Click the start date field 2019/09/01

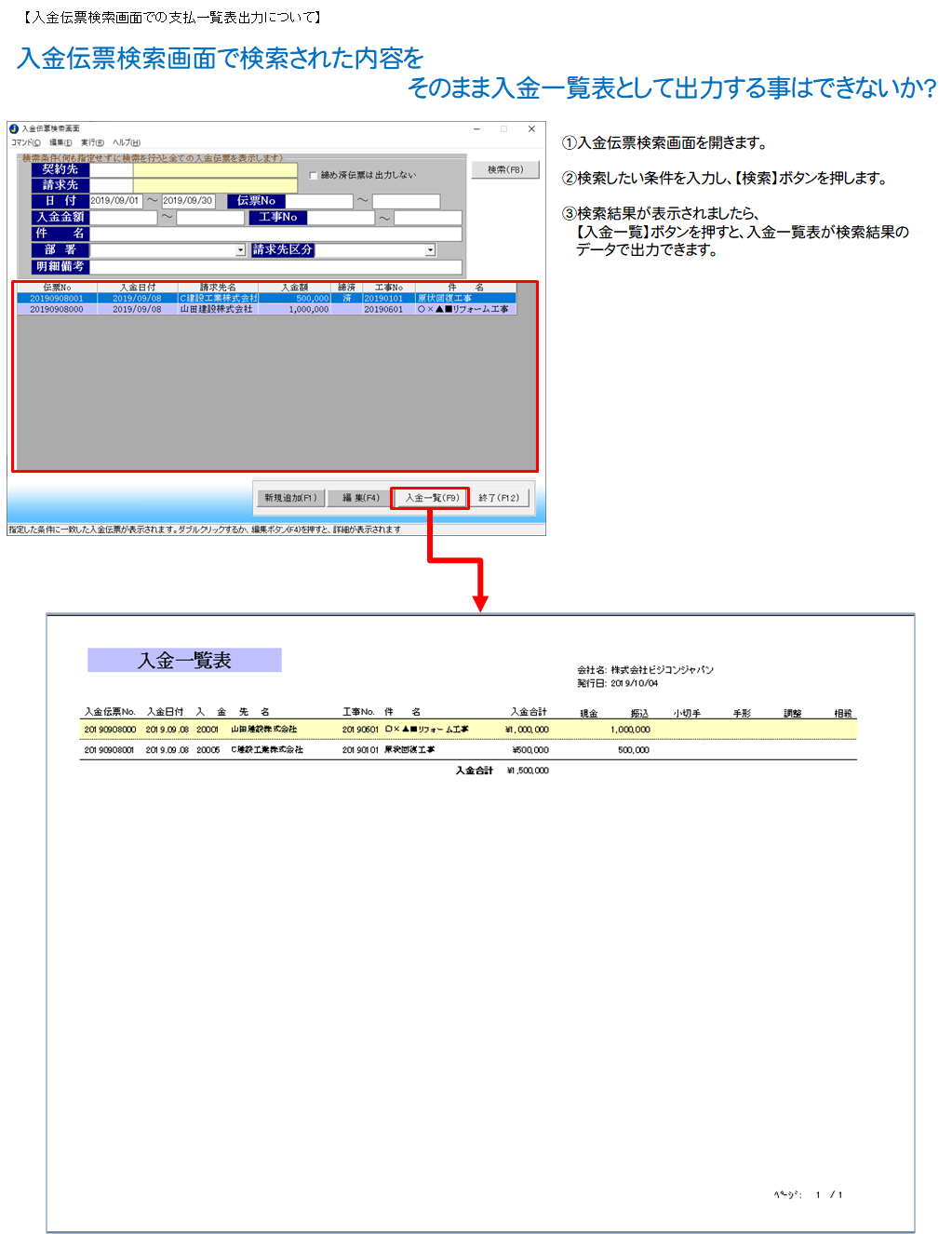coord(114,201)
